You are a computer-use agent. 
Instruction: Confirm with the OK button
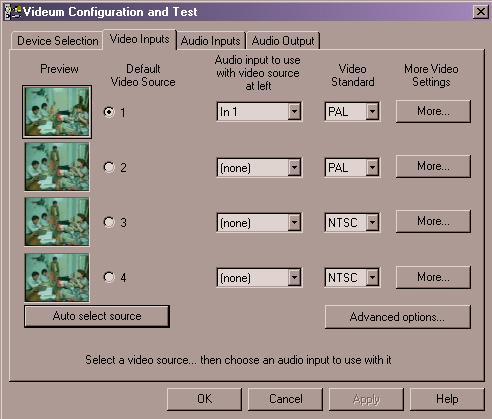(x=204, y=399)
